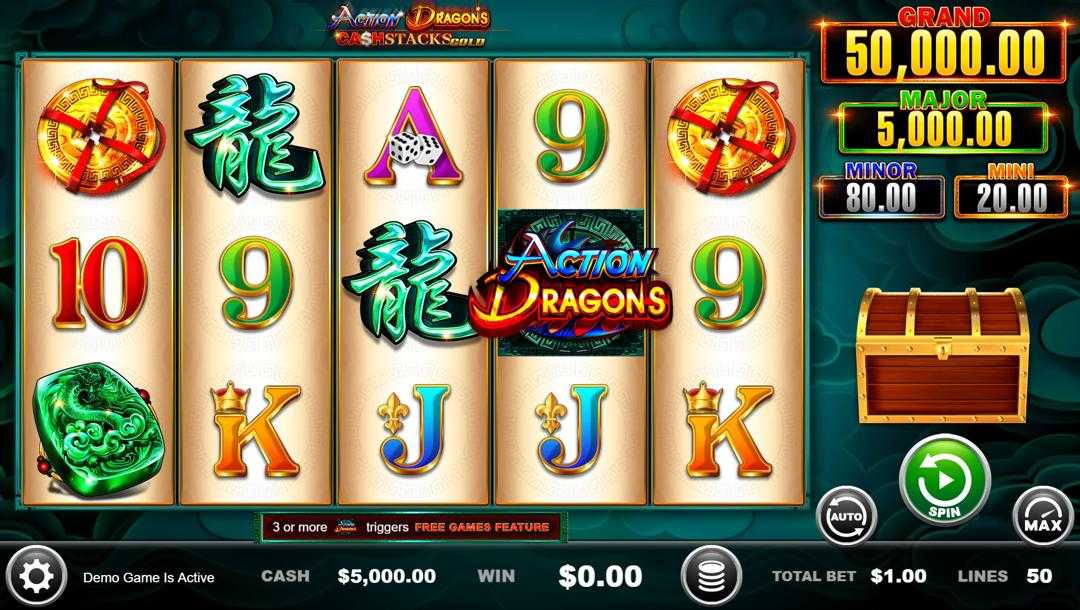The width and height of the screenshot is (1080, 610).
Task: Open the Free Games Feature info banner
Action: click(x=411, y=527)
